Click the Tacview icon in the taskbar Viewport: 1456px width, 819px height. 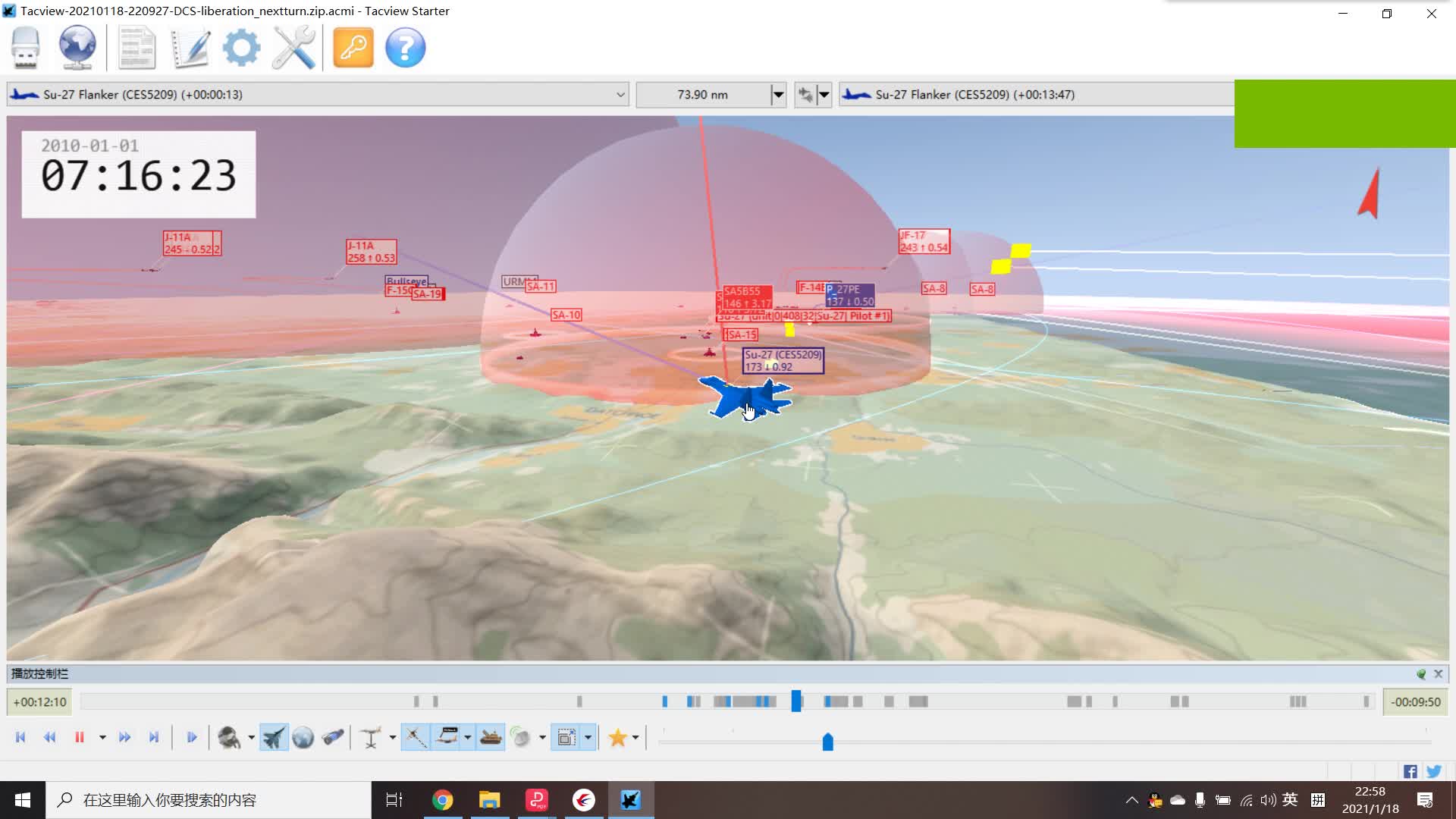630,800
